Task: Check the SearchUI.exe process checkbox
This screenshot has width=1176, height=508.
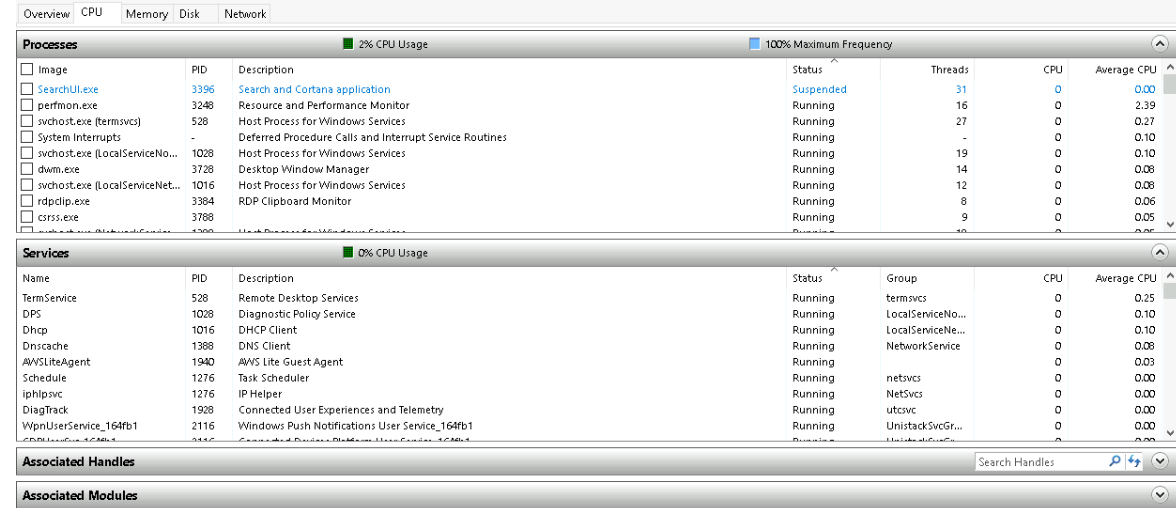Action: tap(28, 89)
